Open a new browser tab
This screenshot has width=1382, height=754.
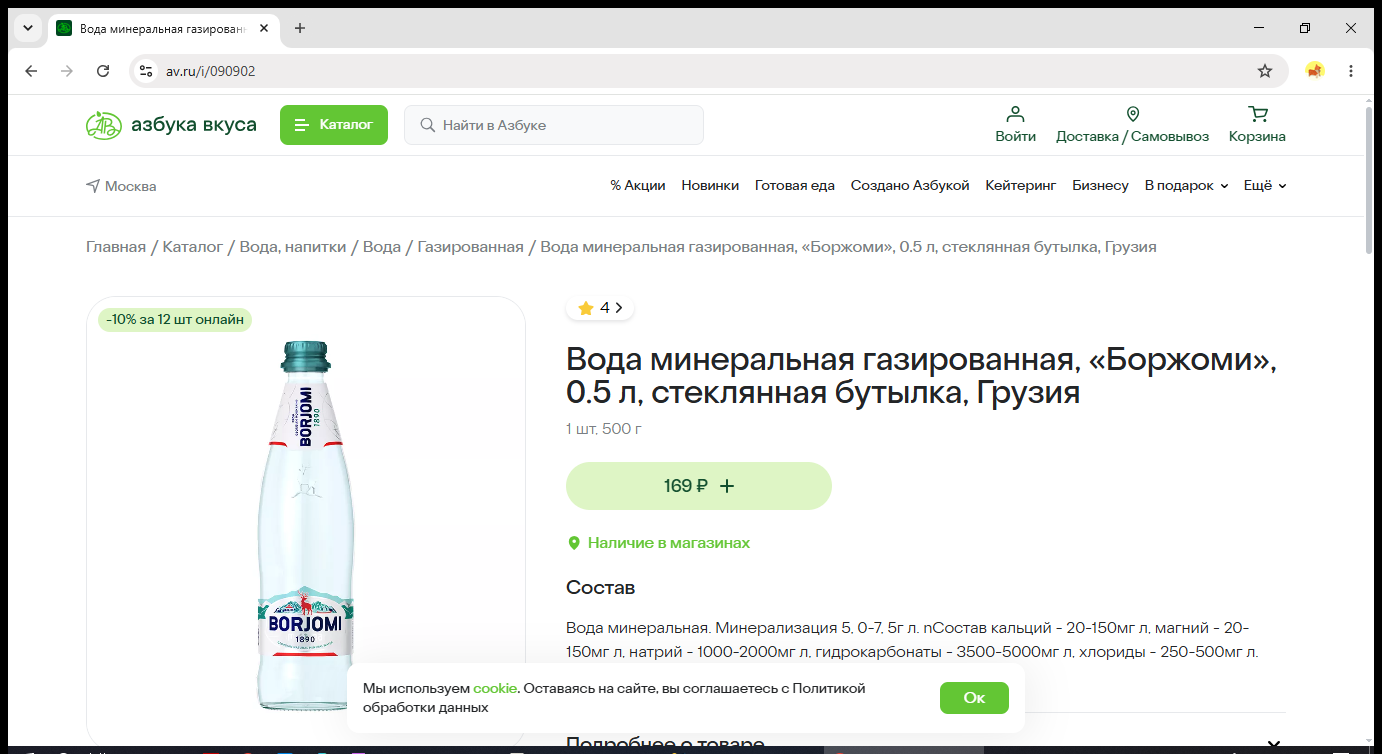tap(300, 28)
